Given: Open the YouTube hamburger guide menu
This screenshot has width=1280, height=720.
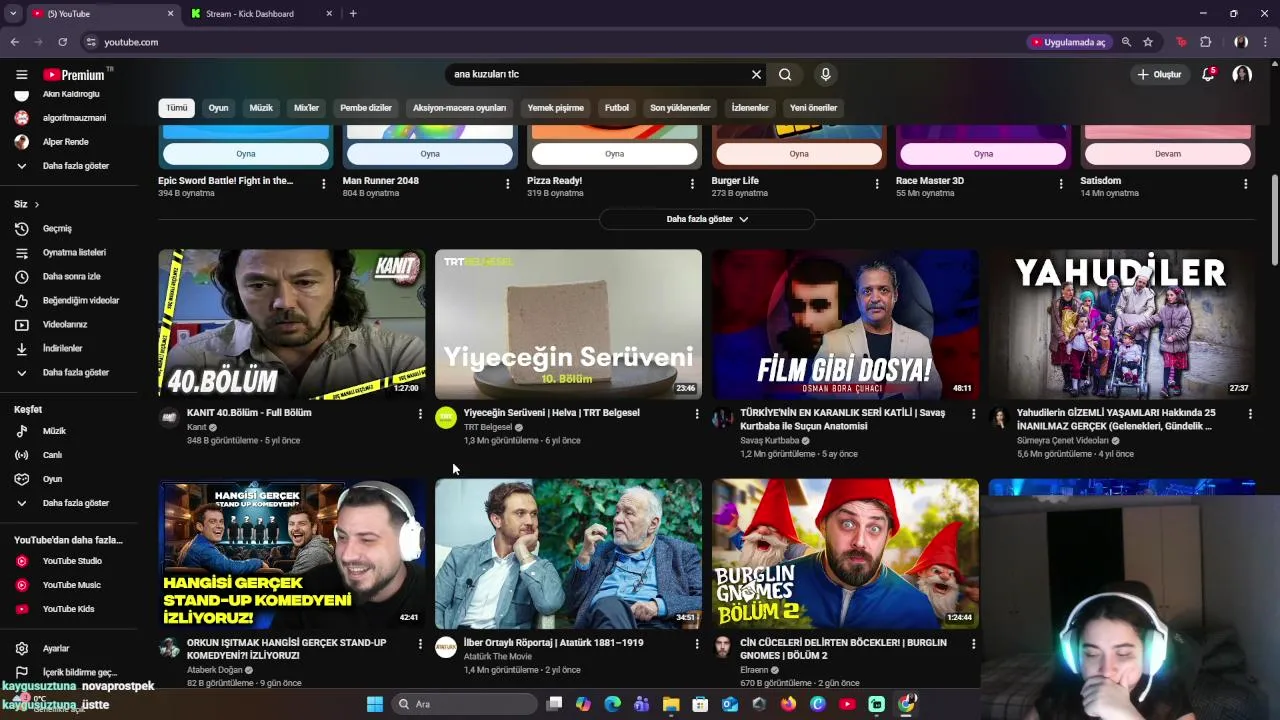Looking at the screenshot, I should (21, 74).
